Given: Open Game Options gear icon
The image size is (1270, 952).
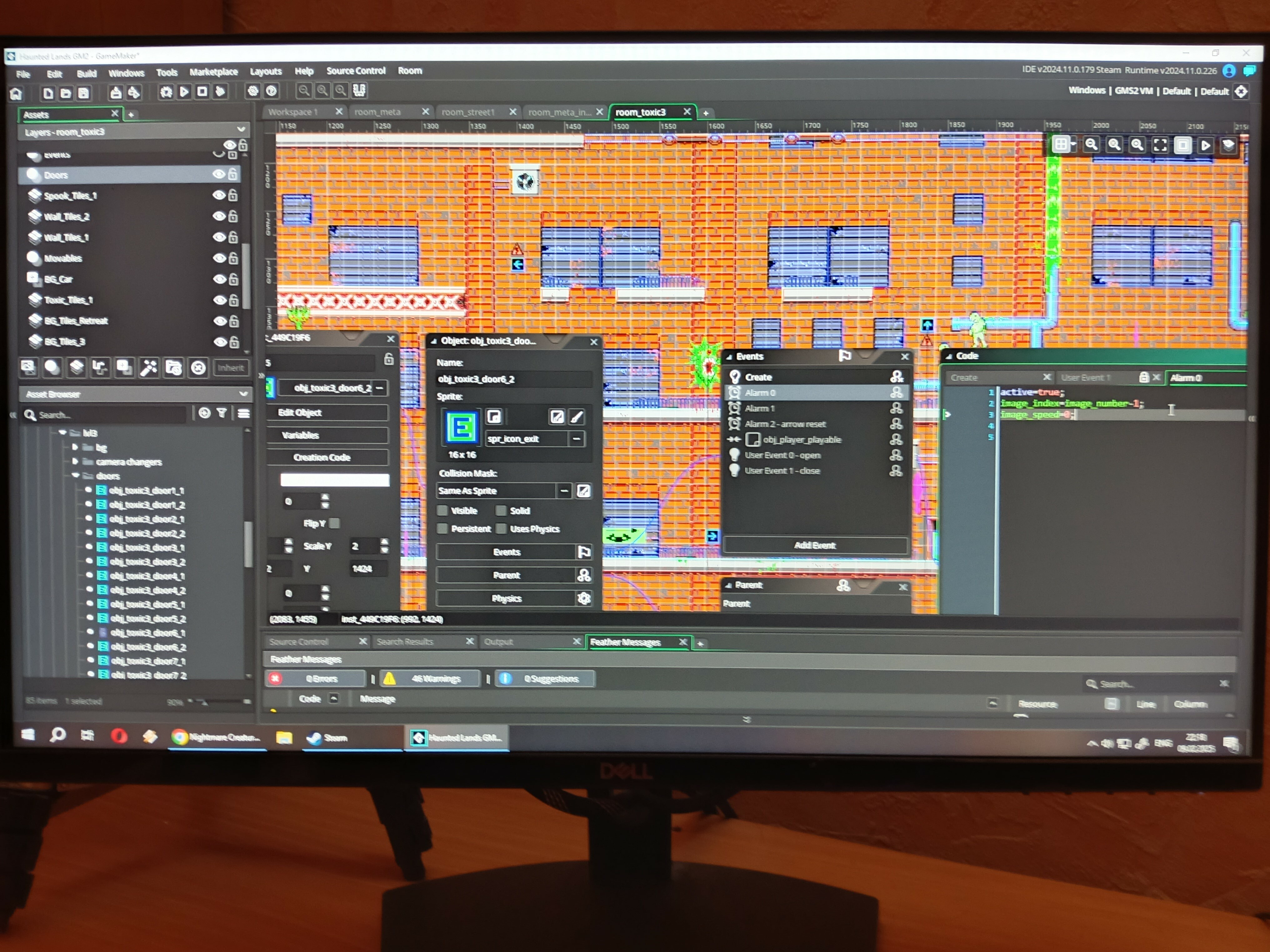Looking at the screenshot, I should point(252,91).
